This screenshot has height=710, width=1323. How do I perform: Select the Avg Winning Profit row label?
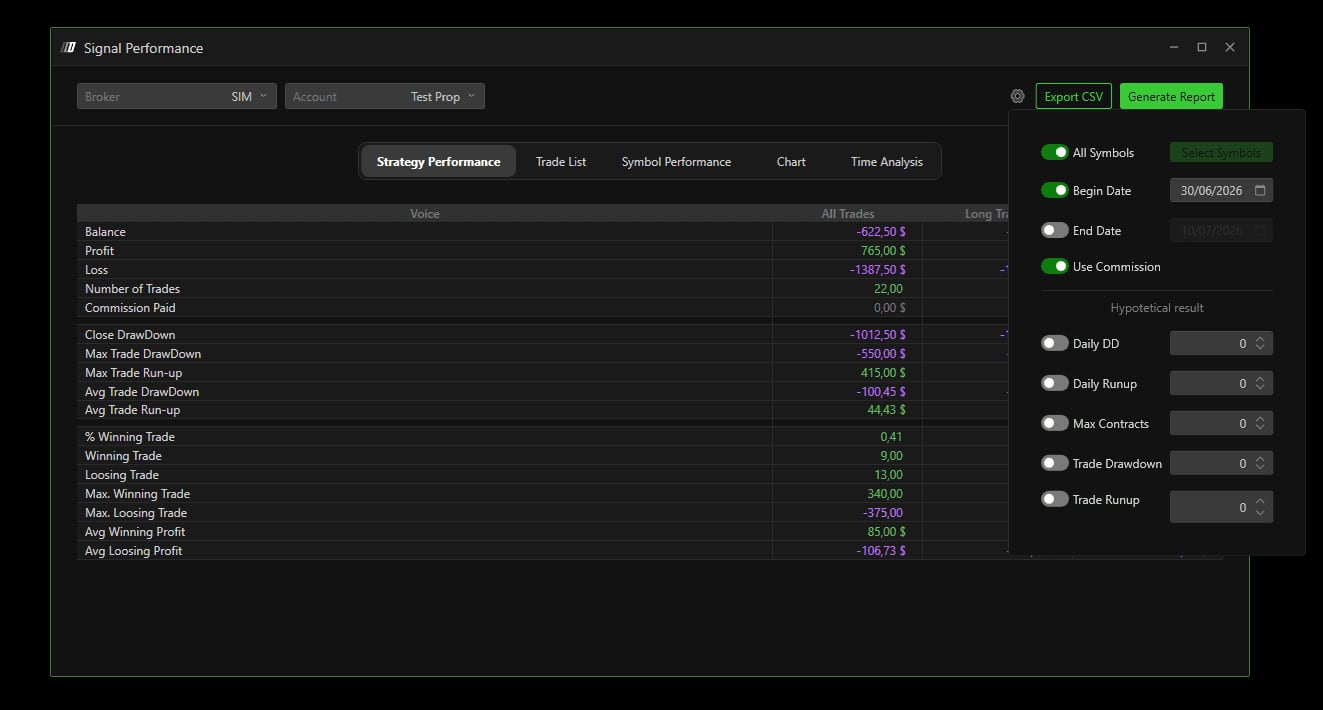point(135,532)
